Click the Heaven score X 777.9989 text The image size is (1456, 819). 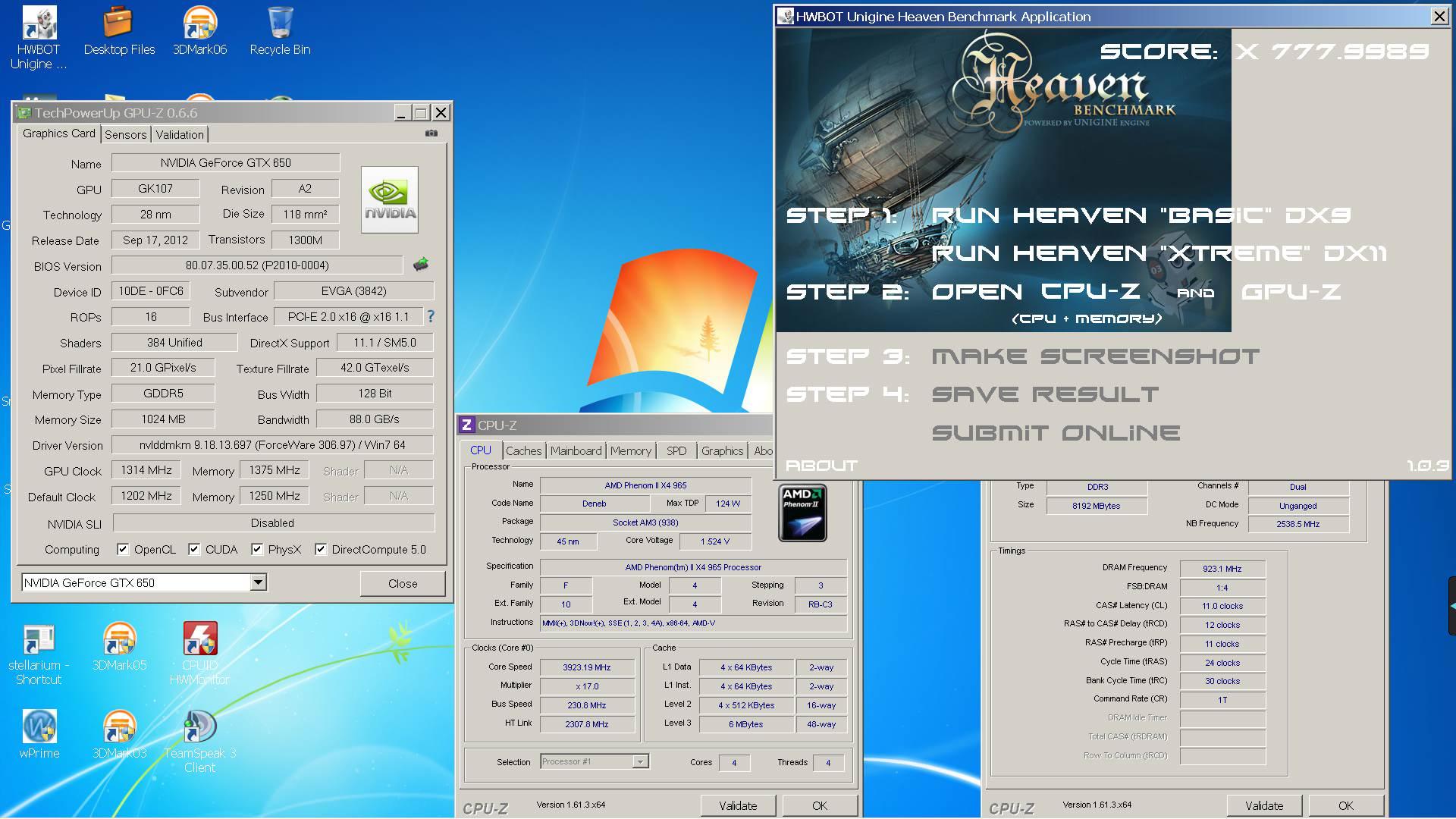tap(1332, 51)
